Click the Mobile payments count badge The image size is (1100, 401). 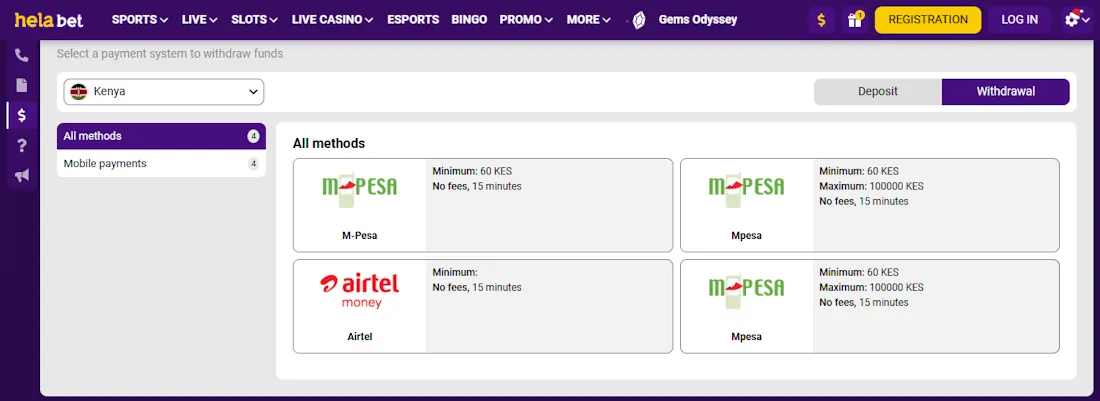click(x=253, y=164)
